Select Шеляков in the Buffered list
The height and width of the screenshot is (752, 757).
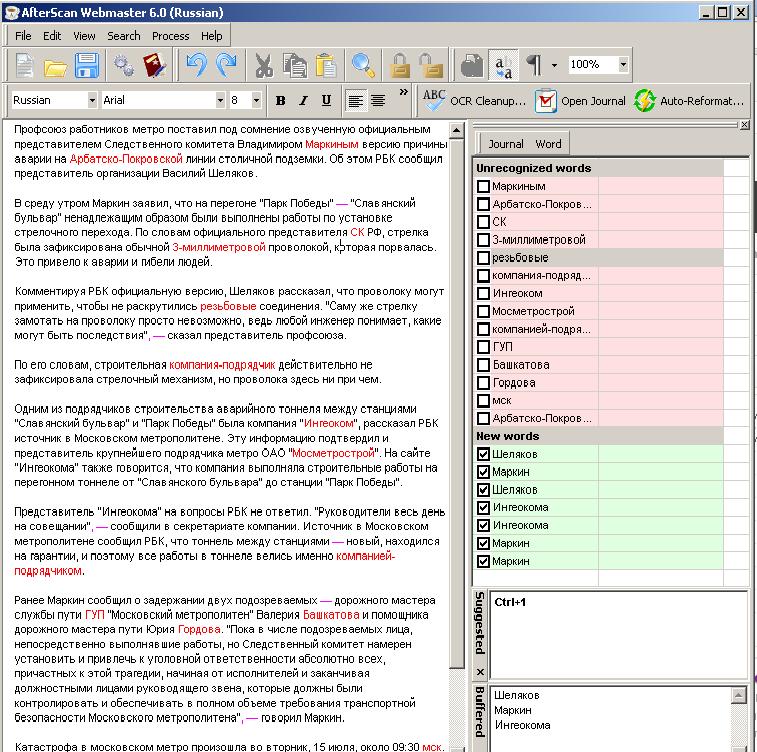(x=517, y=695)
